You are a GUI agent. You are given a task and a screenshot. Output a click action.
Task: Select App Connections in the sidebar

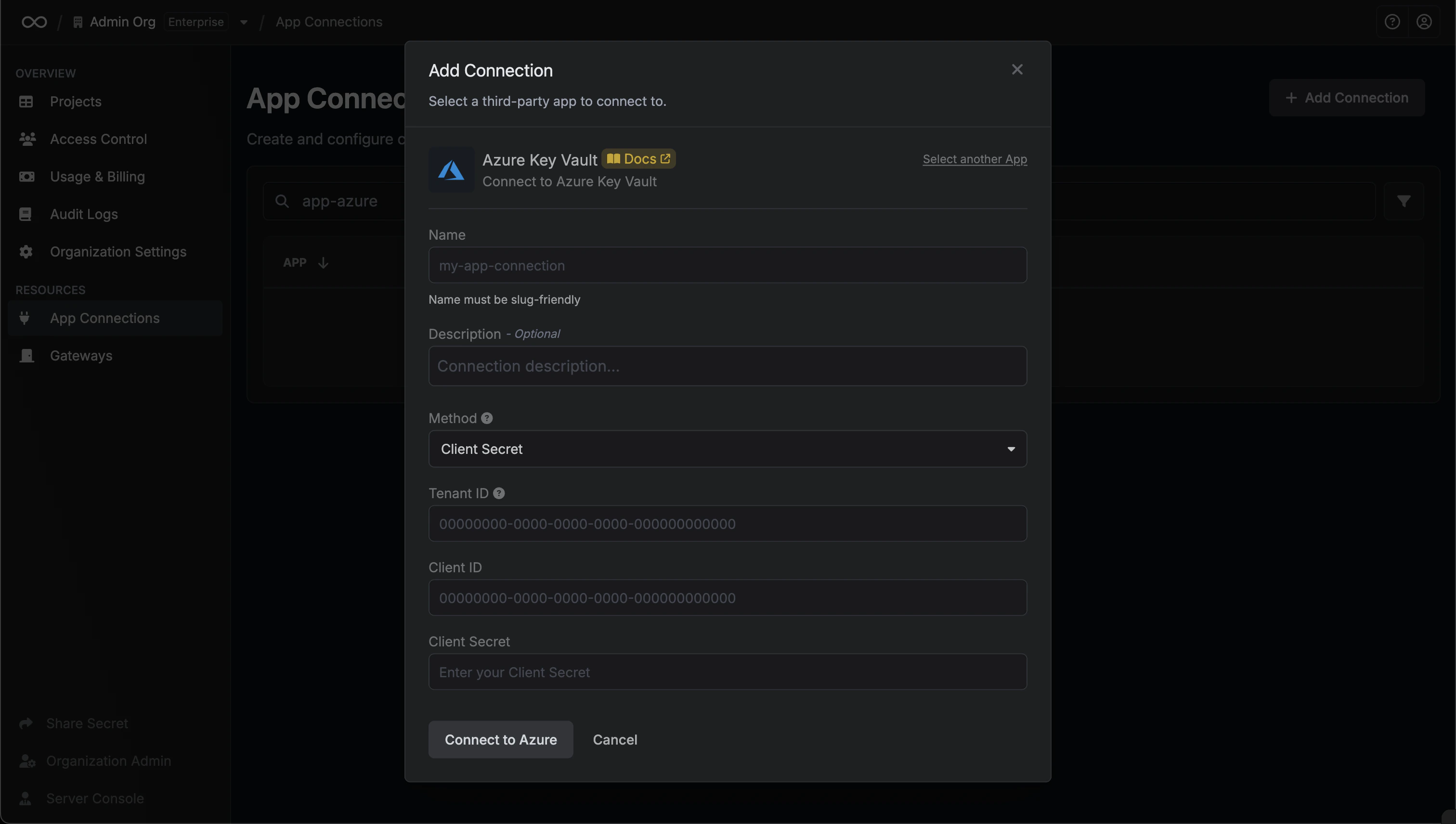(115, 318)
